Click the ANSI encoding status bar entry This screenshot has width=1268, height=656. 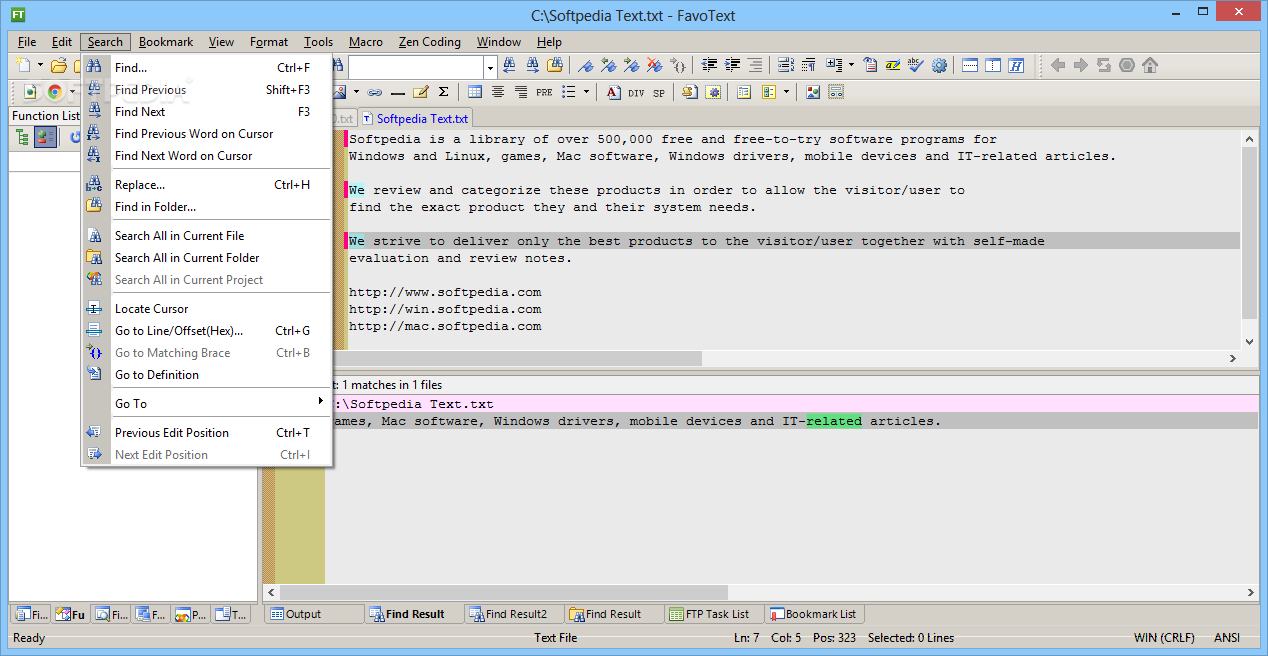point(1227,638)
